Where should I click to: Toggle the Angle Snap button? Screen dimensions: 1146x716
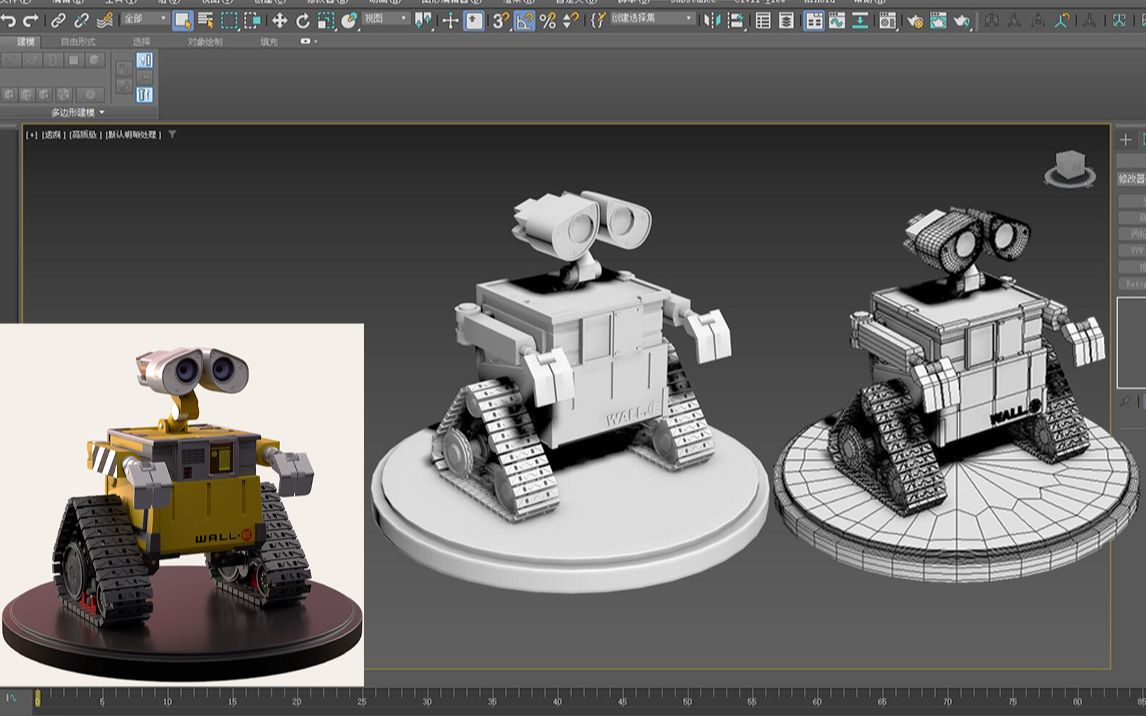pos(525,20)
